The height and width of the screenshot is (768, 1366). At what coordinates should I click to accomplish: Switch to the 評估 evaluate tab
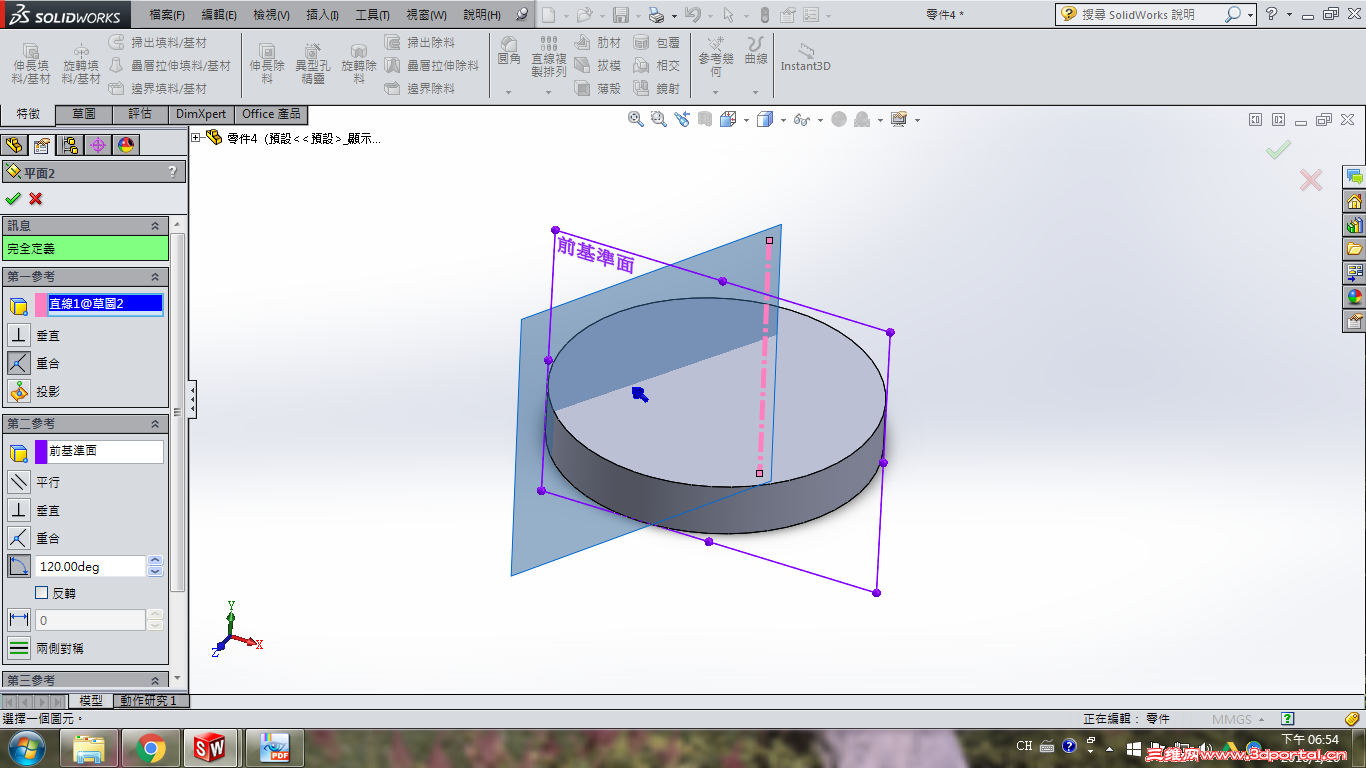[140, 114]
